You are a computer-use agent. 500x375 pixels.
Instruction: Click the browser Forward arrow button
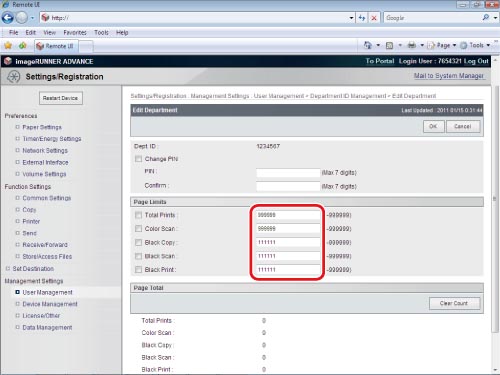(22, 18)
